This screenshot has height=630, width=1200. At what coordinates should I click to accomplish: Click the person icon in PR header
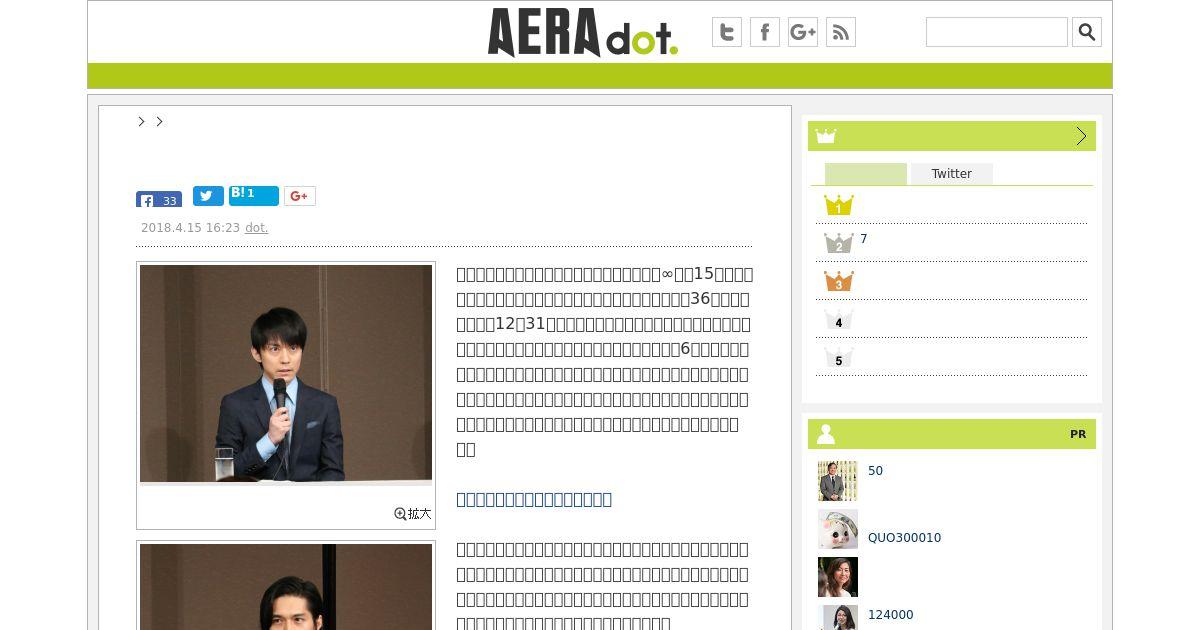point(825,434)
